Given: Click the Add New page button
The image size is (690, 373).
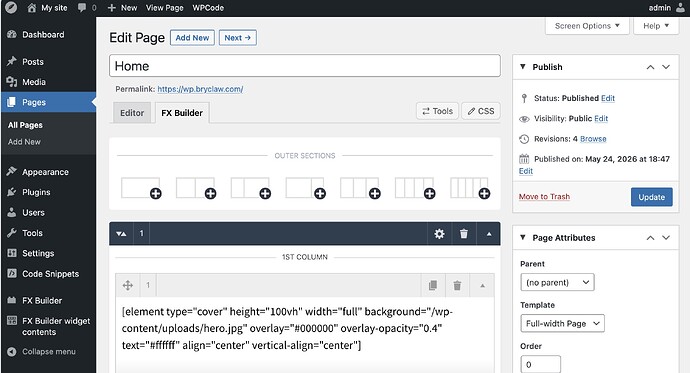Looking at the screenshot, I should [x=192, y=38].
